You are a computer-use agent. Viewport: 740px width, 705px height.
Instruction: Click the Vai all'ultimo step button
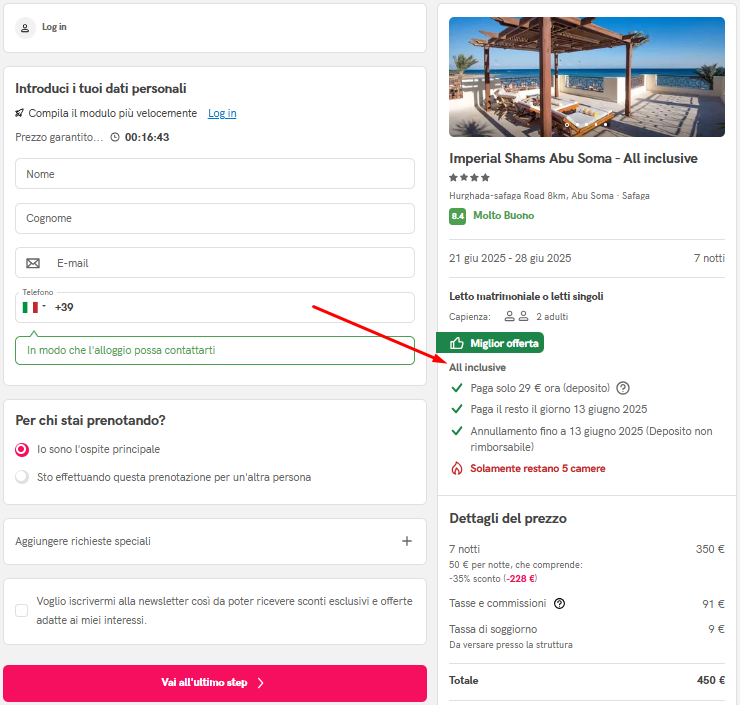[x=215, y=683]
